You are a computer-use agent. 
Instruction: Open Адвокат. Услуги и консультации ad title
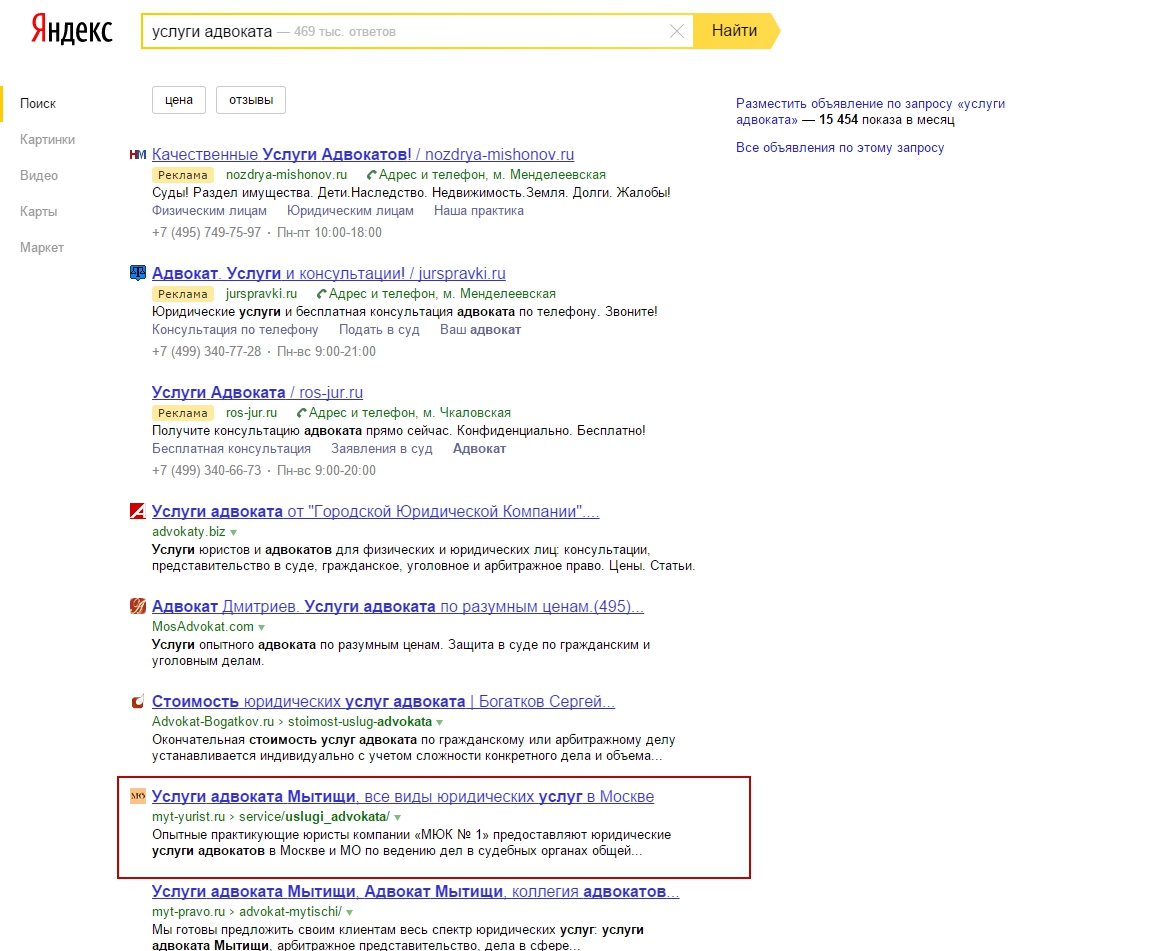point(329,273)
